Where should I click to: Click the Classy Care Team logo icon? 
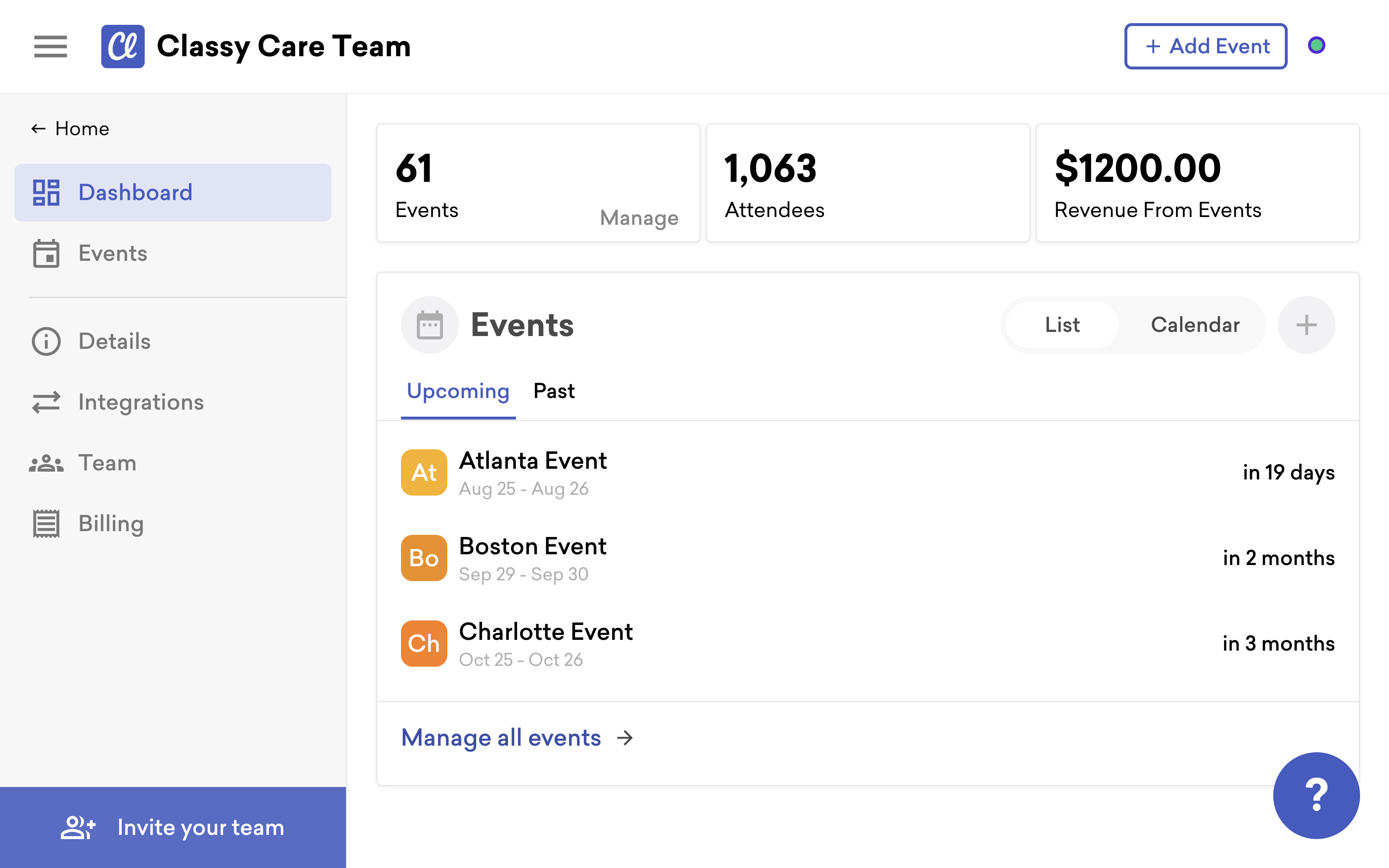click(x=123, y=46)
